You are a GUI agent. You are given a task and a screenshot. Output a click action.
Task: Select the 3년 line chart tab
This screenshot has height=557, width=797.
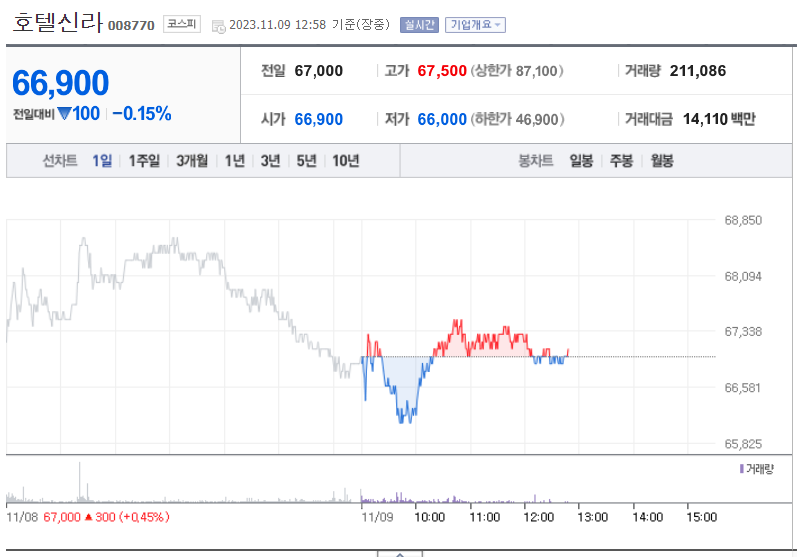click(x=270, y=161)
